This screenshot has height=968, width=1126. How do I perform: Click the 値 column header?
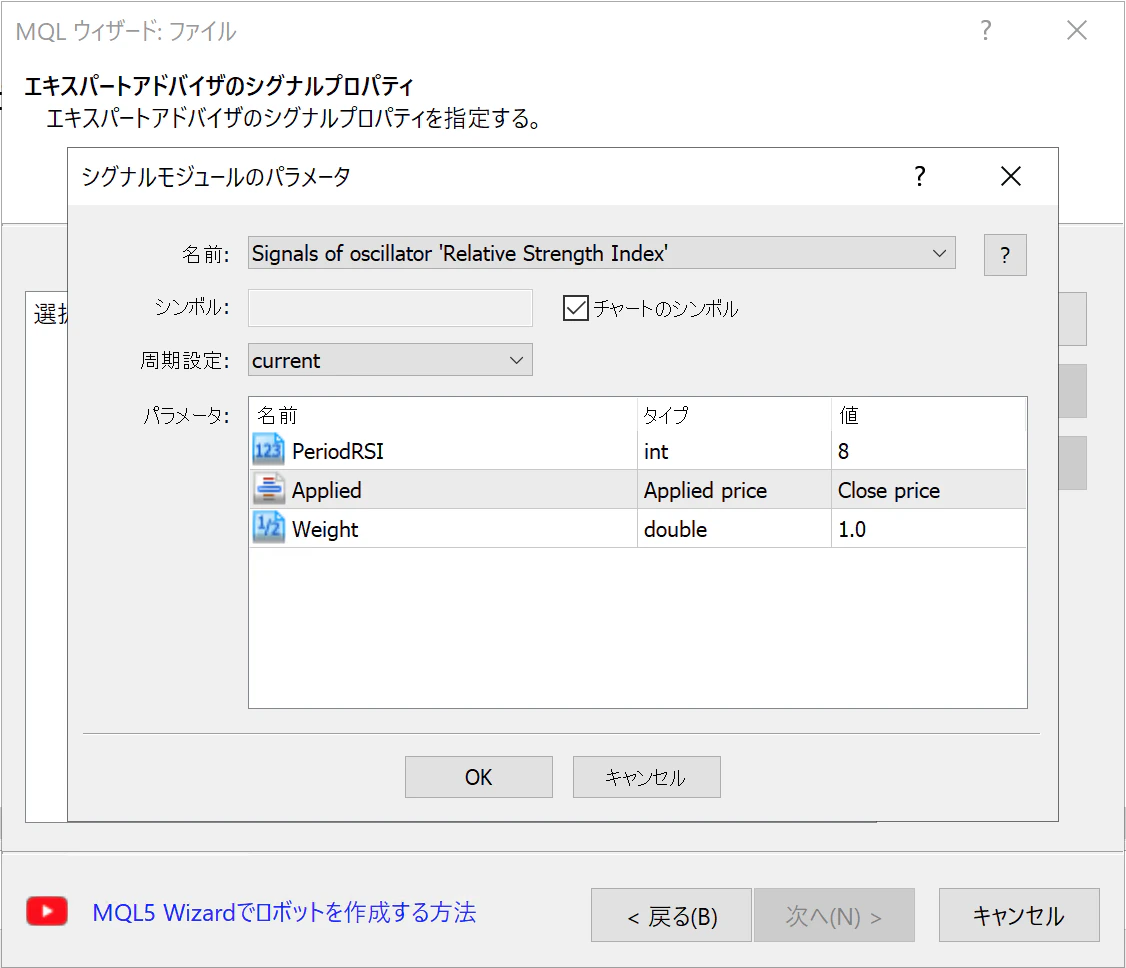[x=929, y=414]
